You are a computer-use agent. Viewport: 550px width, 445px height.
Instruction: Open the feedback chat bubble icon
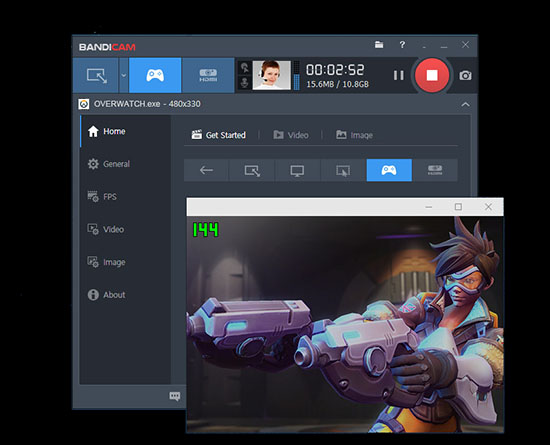pos(175,396)
